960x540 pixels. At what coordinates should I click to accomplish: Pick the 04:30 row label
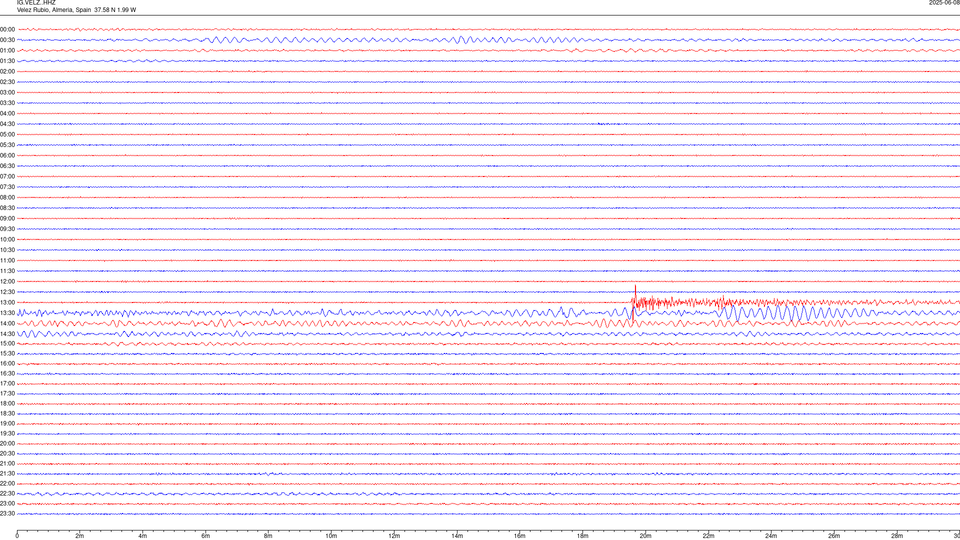7,124
